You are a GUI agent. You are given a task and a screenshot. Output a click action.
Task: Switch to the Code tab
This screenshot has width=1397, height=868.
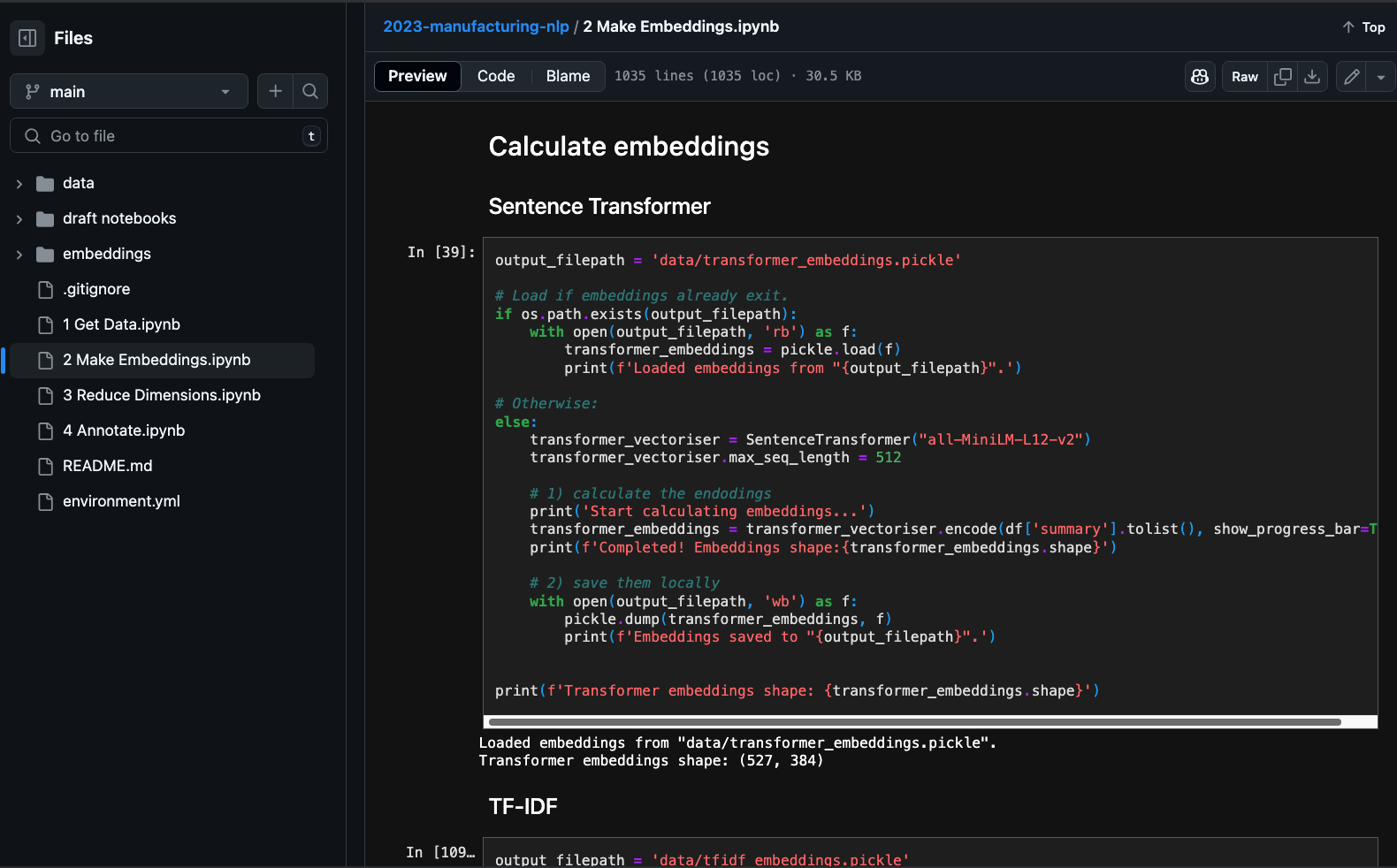point(496,76)
